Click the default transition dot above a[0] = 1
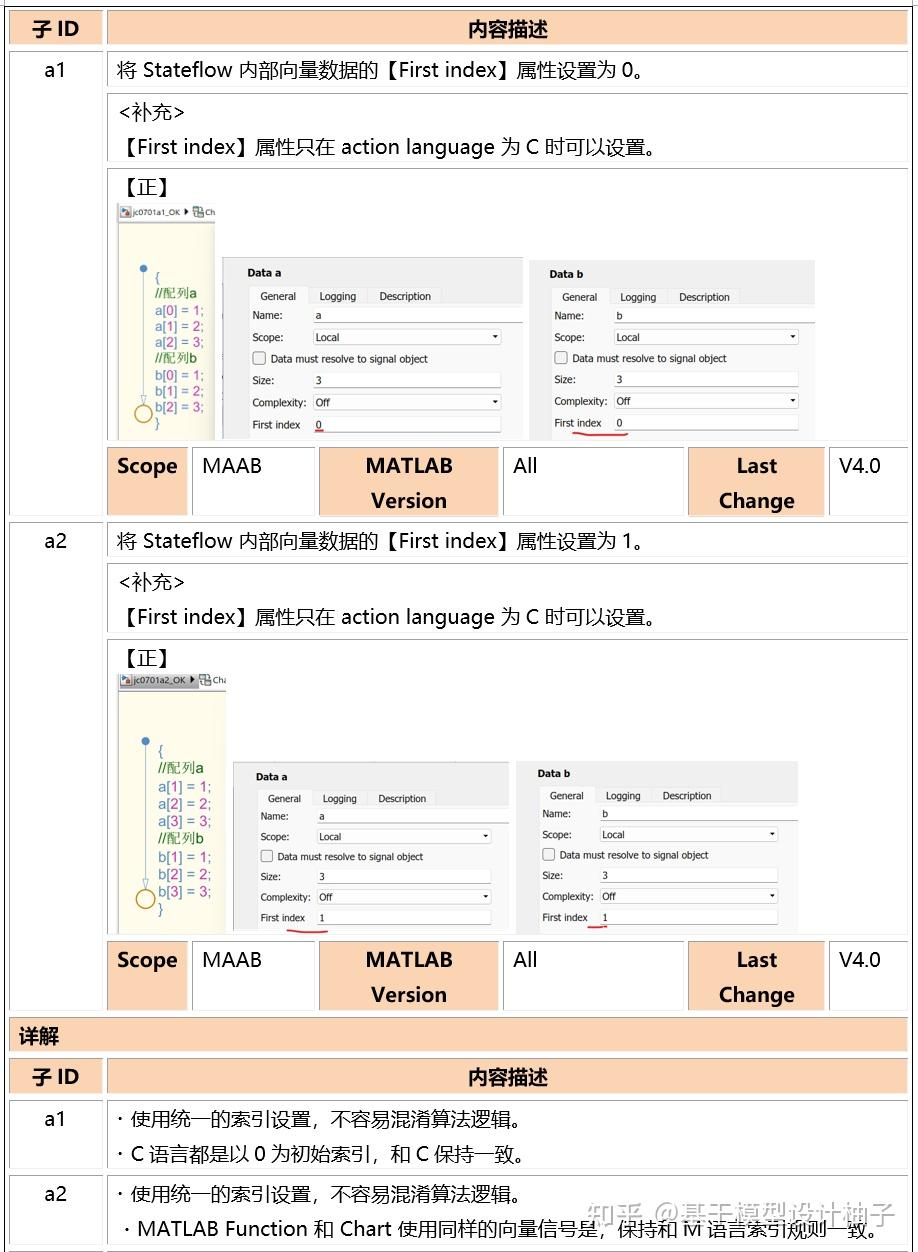The image size is (918, 1252). pyautogui.click(x=143, y=268)
